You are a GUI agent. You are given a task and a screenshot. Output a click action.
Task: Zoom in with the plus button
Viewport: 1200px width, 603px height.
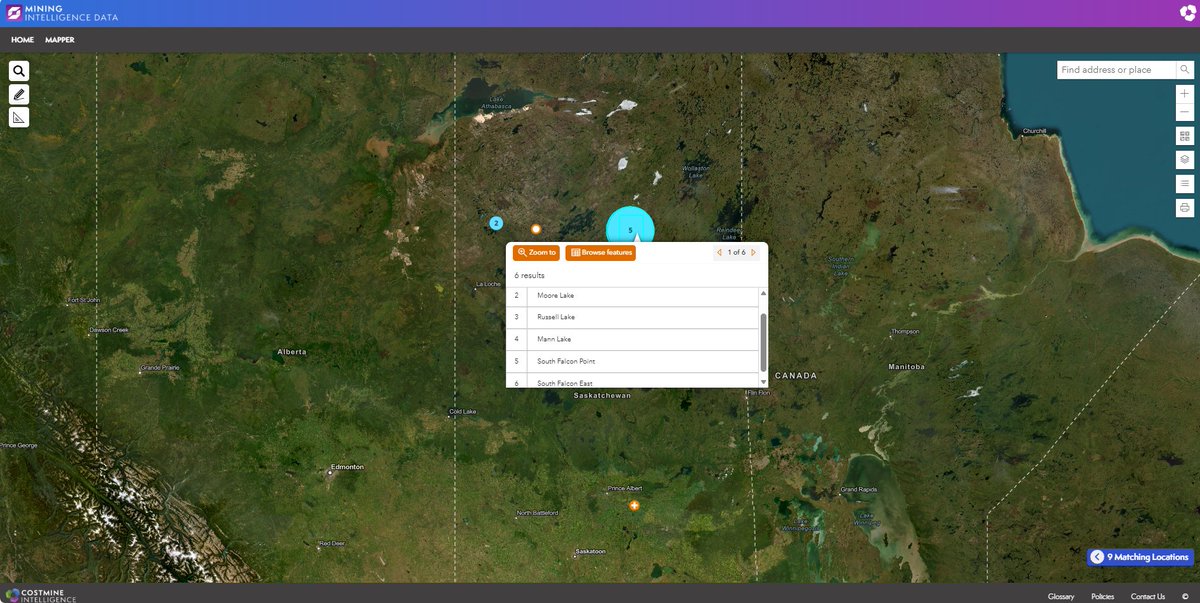tap(1185, 93)
